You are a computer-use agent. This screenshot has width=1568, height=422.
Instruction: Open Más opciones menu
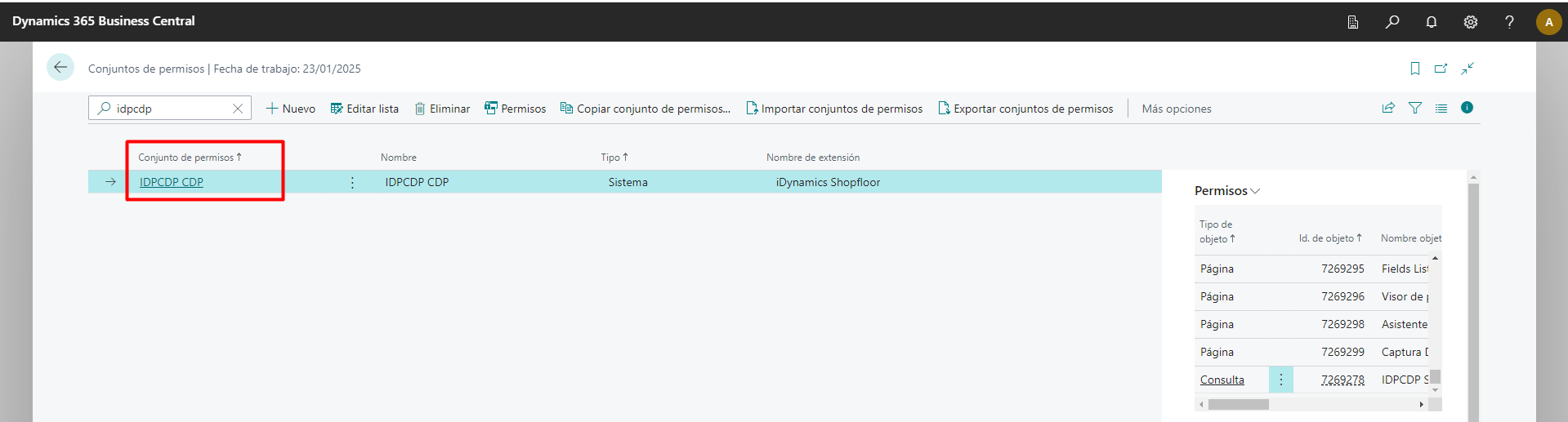tap(1176, 109)
